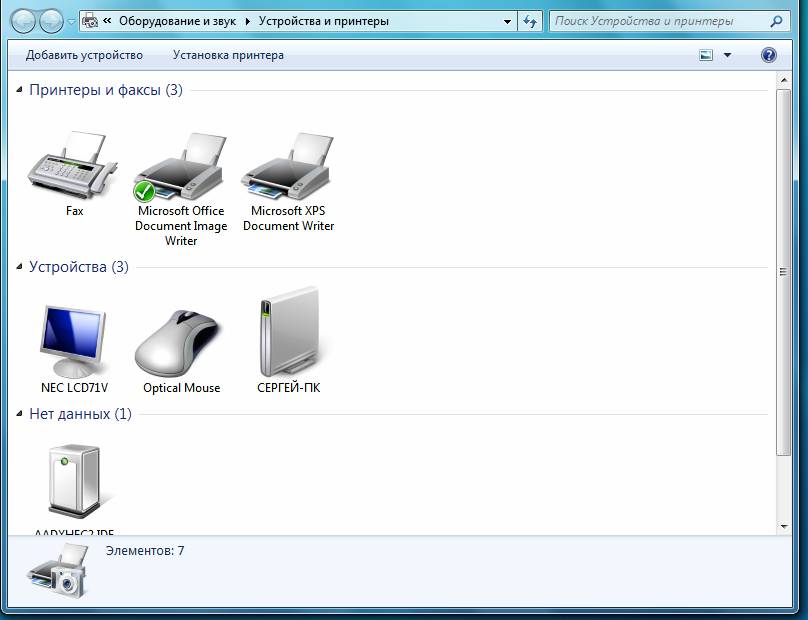Viewport: 808px width, 620px height.
Task: Select the NEC LCD71V monitor icon
Action: tap(74, 342)
